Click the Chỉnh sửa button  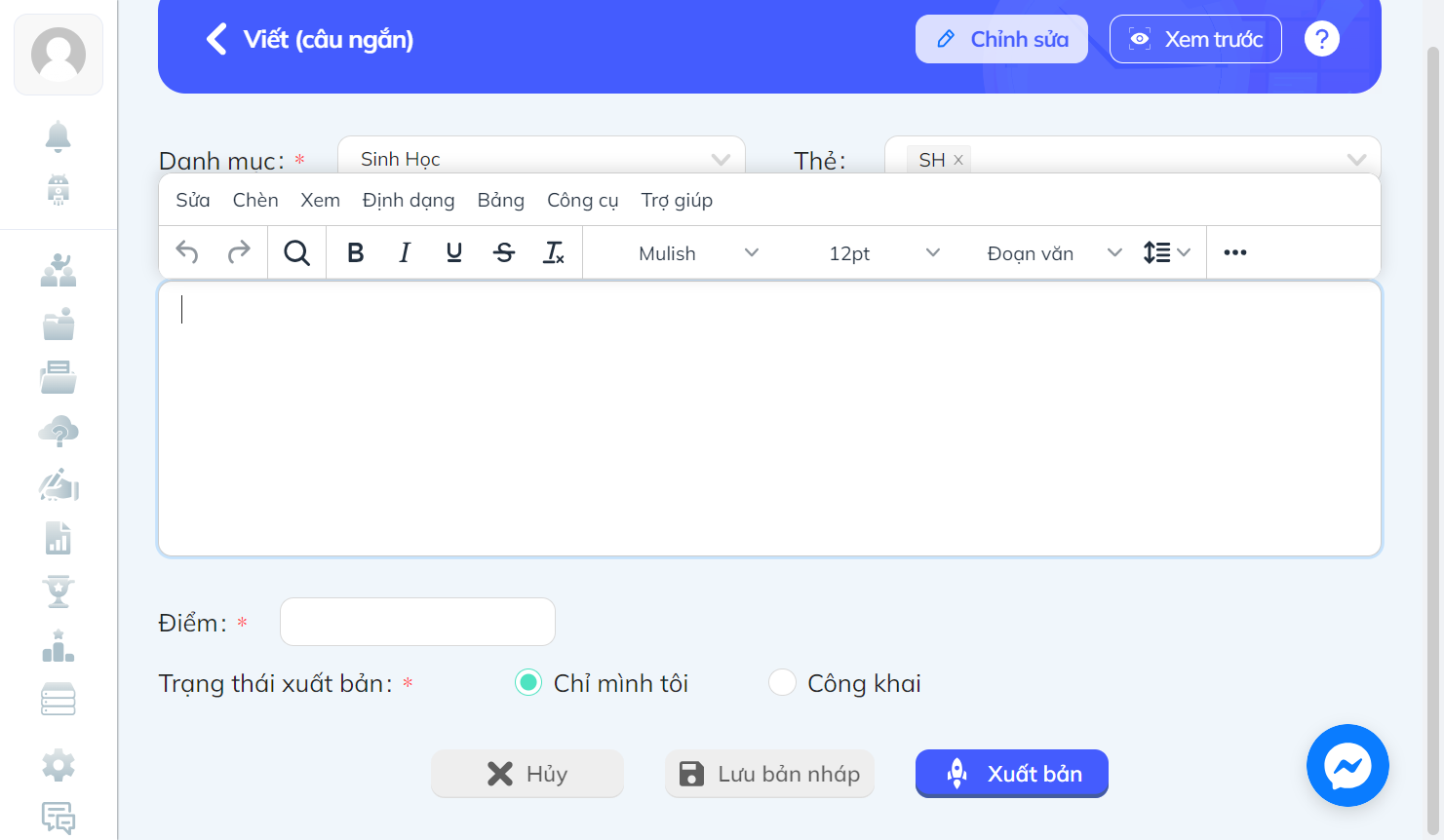(1001, 39)
